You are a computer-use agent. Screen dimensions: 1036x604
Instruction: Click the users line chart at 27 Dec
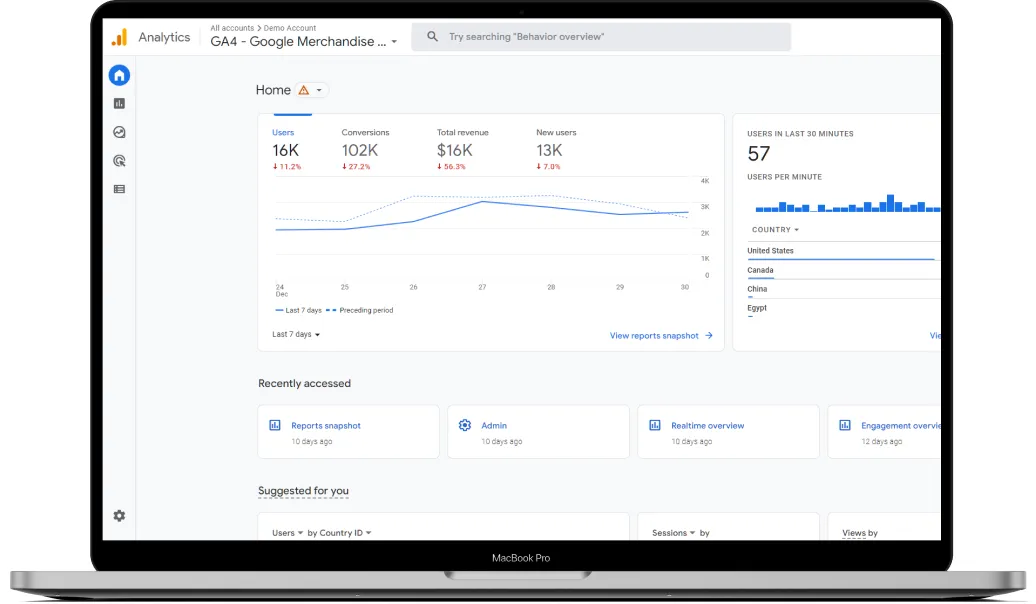tap(482, 201)
